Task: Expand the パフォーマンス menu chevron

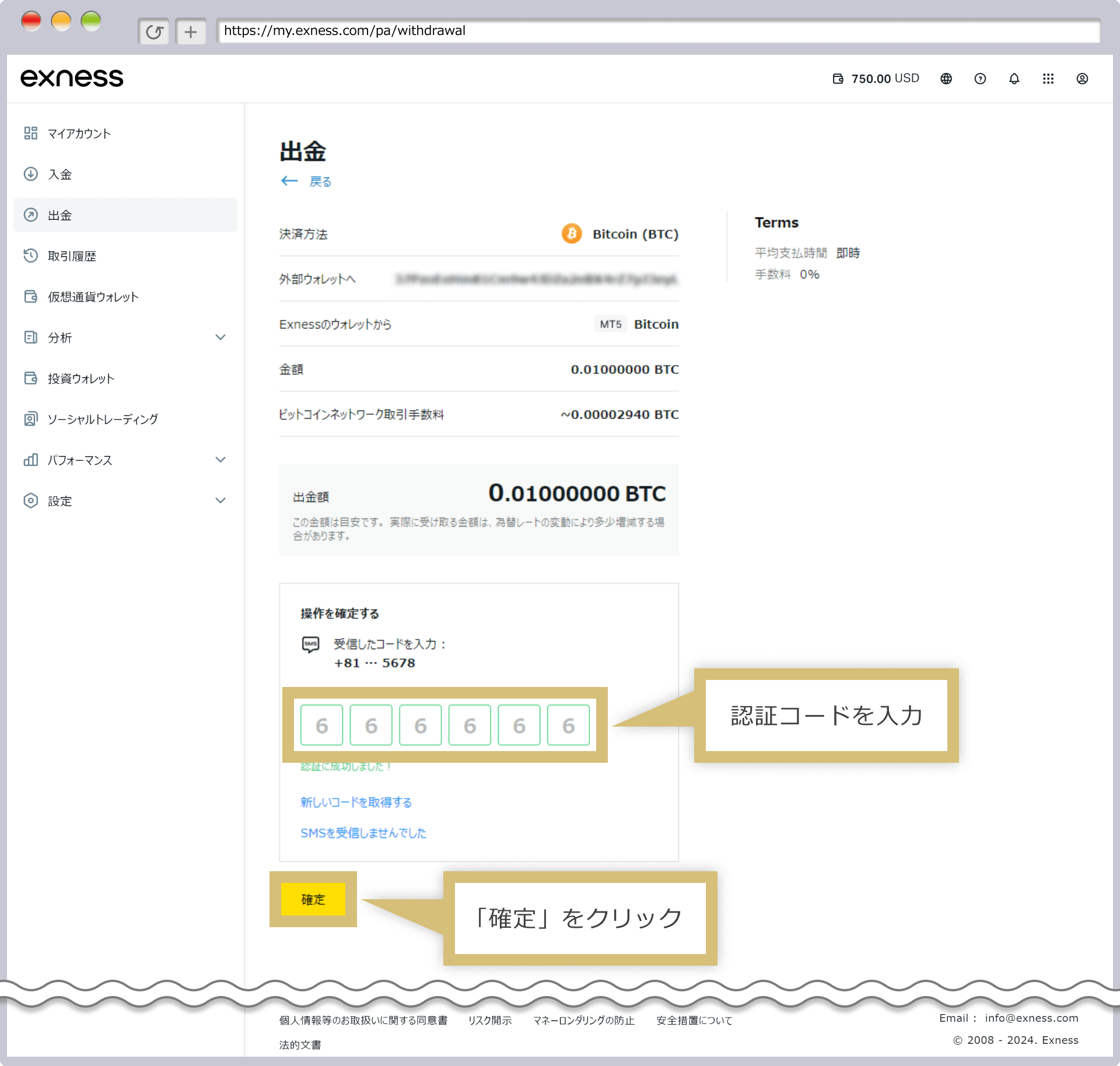Action: [x=220, y=460]
